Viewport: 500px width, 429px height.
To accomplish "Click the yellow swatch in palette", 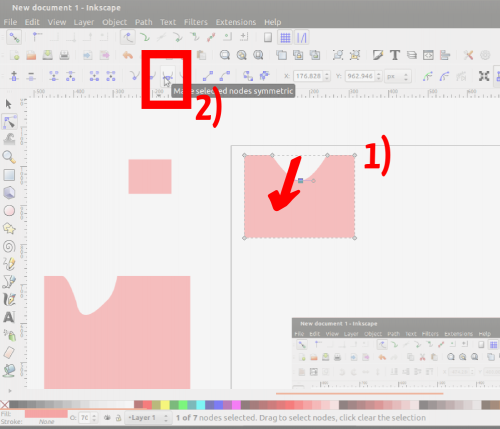I will (165, 405).
